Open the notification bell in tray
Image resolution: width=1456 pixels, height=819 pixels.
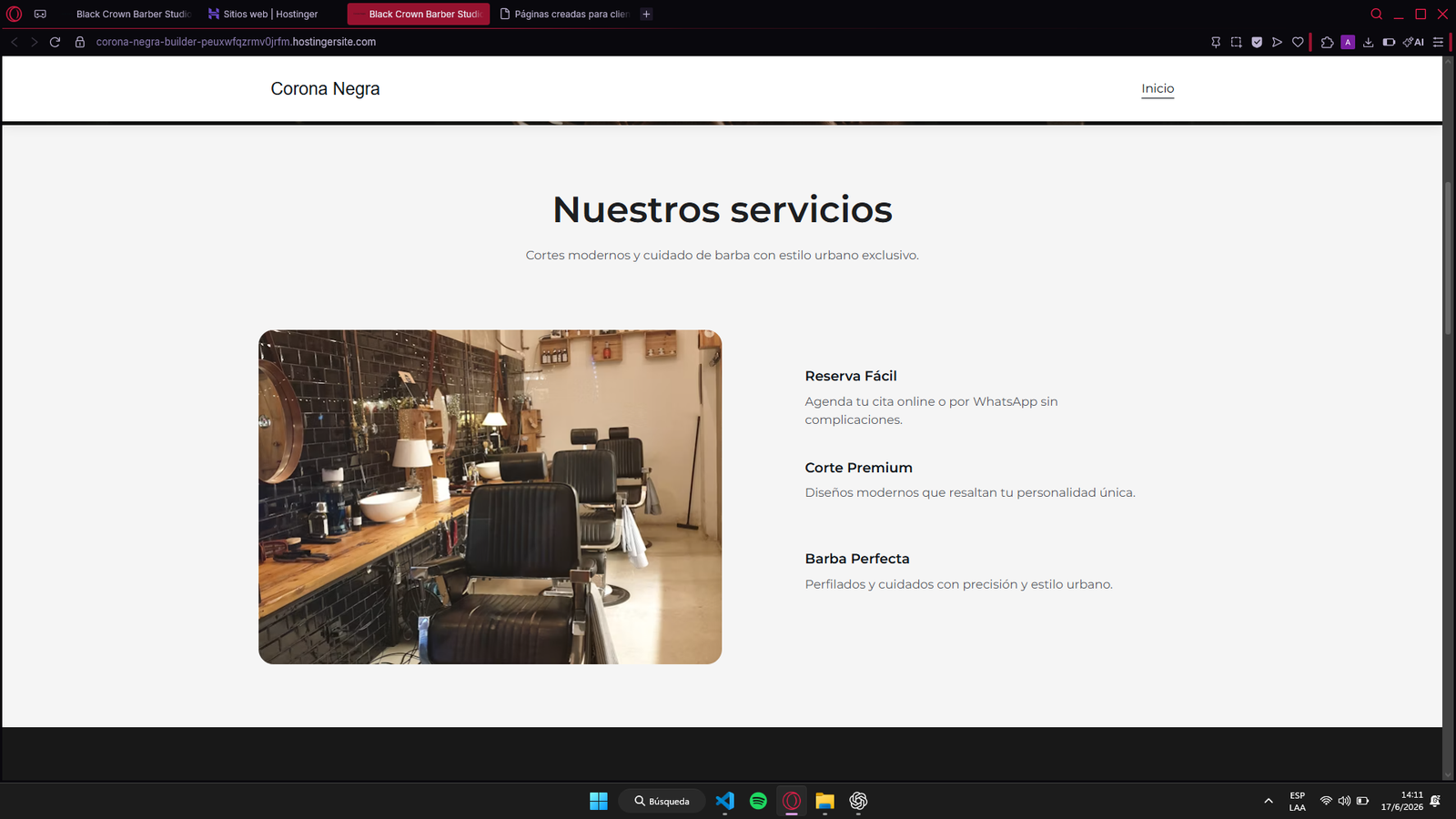(1435, 801)
